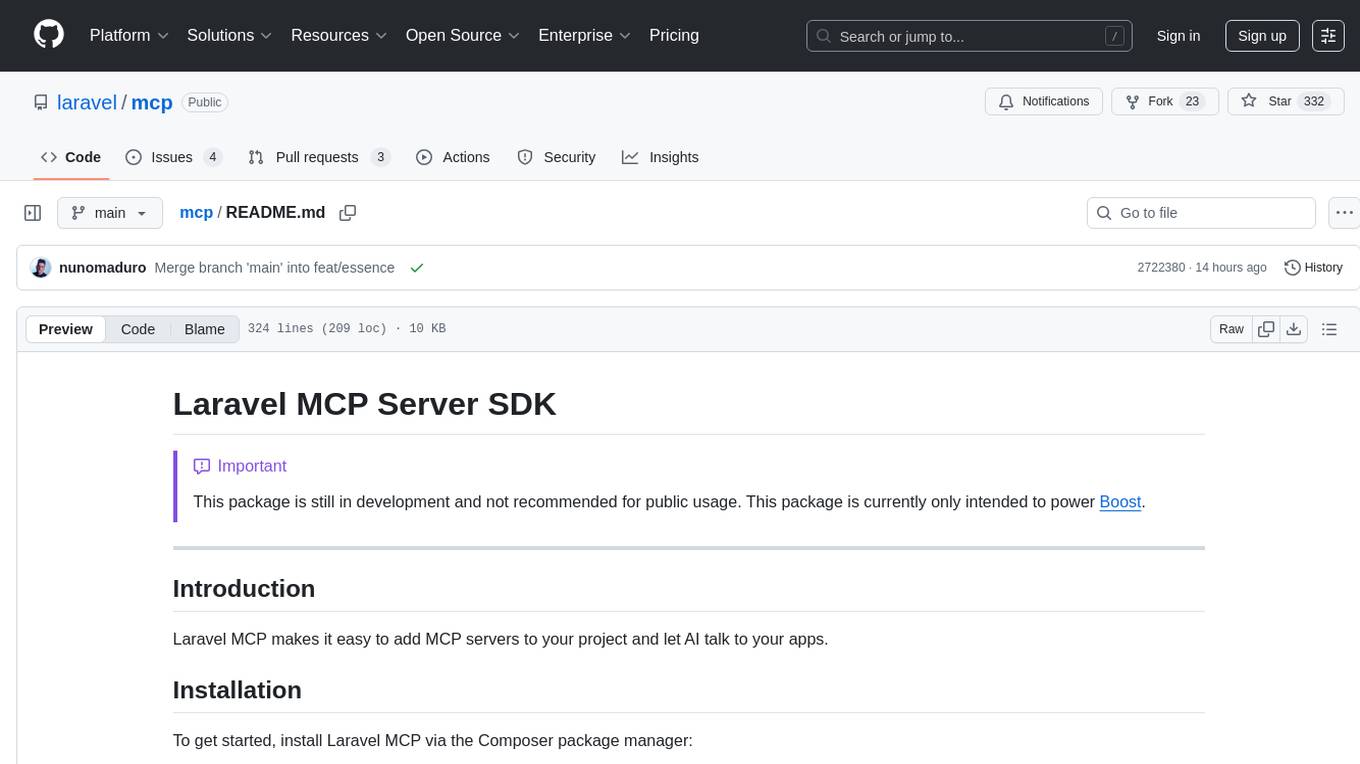Open the command palette icon in header
The width and height of the screenshot is (1360, 764).
click(1328, 35)
